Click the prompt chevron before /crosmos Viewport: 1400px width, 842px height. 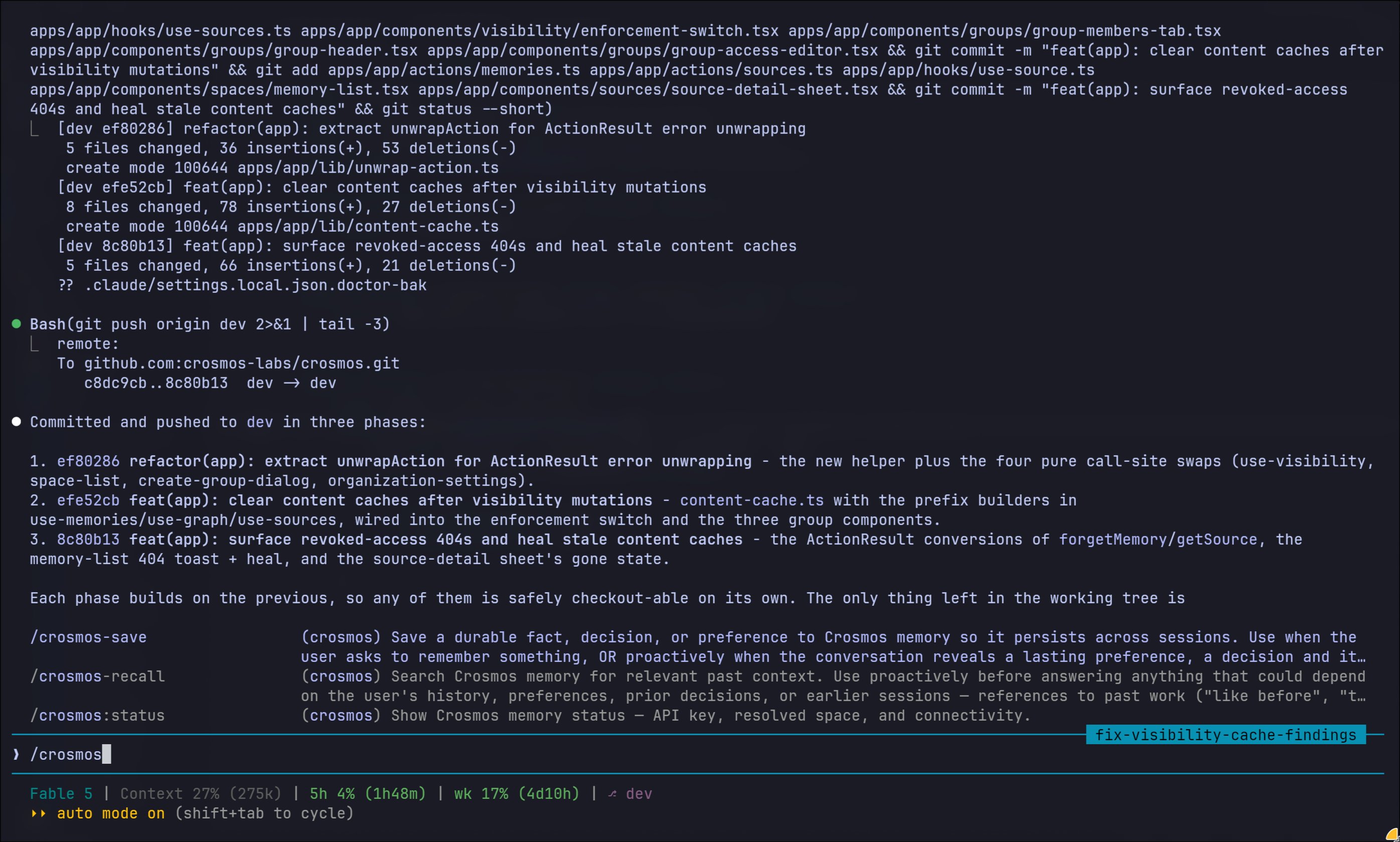coord(17,755)
